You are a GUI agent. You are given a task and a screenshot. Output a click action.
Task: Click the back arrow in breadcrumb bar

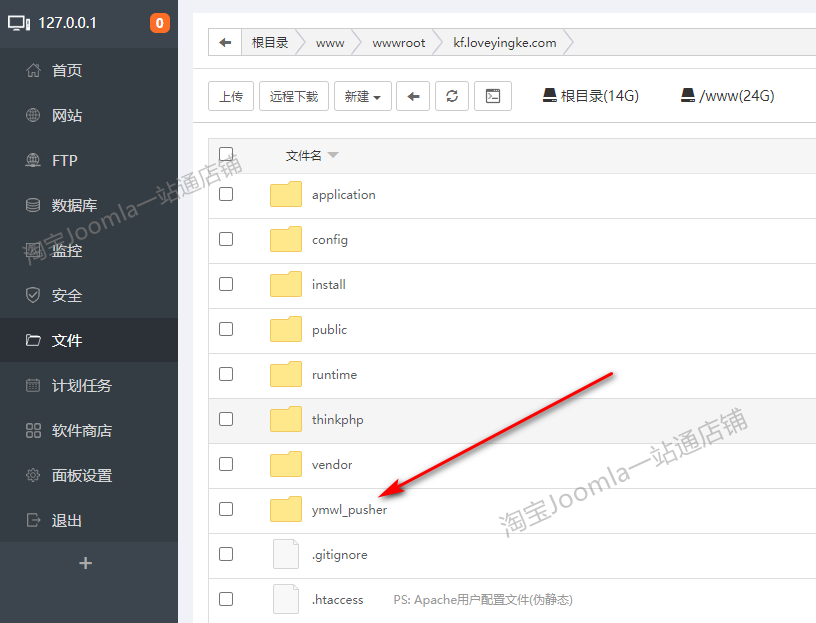[x=225, y=42]
